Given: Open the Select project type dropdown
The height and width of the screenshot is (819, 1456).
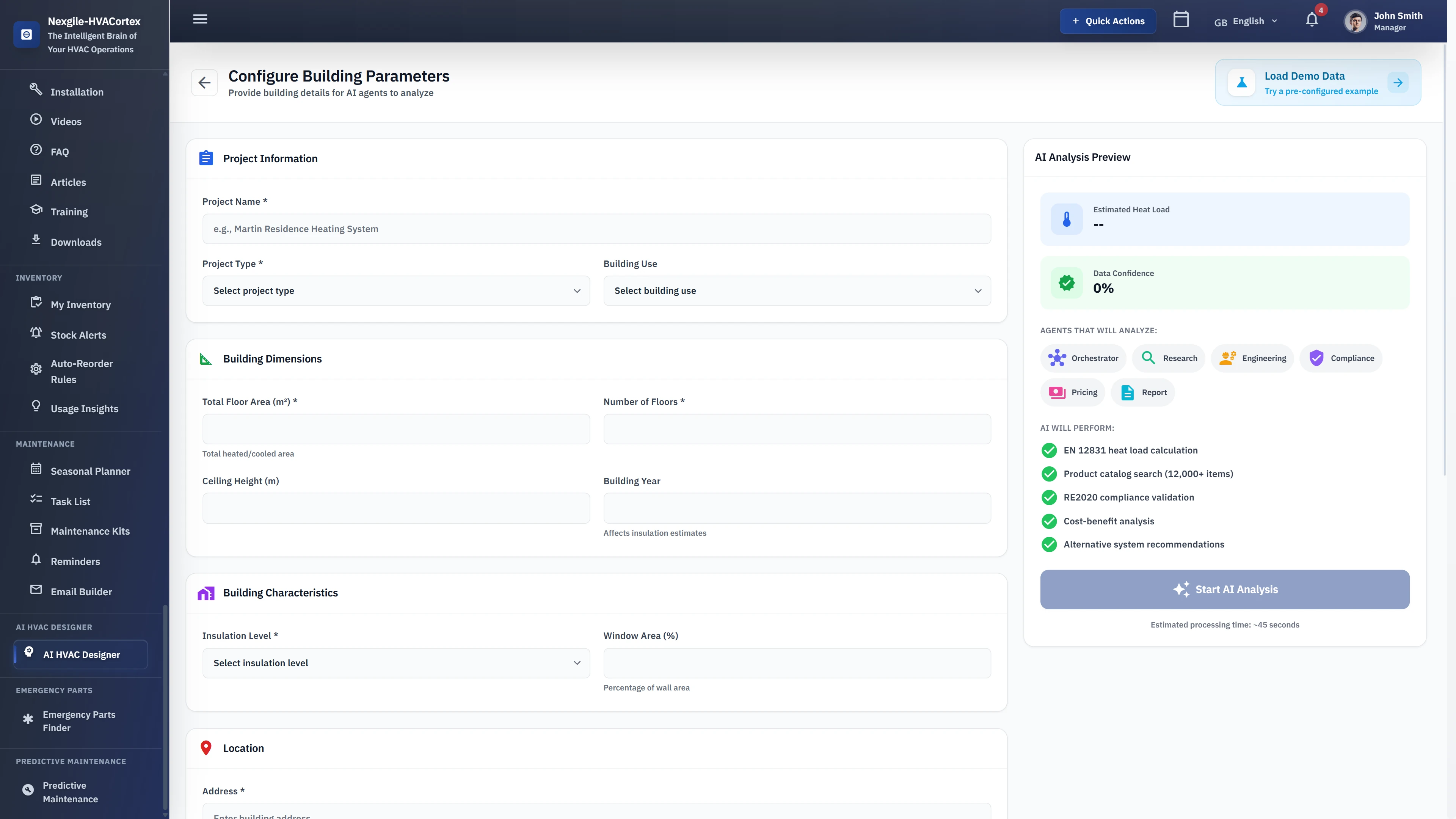Looking at the screenshot, I should (x=395, y=290).
